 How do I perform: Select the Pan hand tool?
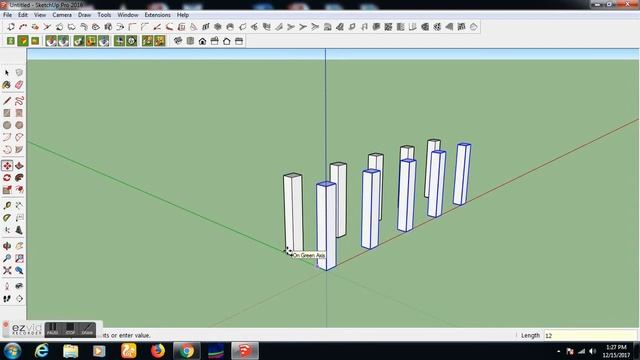pos(19,246)
